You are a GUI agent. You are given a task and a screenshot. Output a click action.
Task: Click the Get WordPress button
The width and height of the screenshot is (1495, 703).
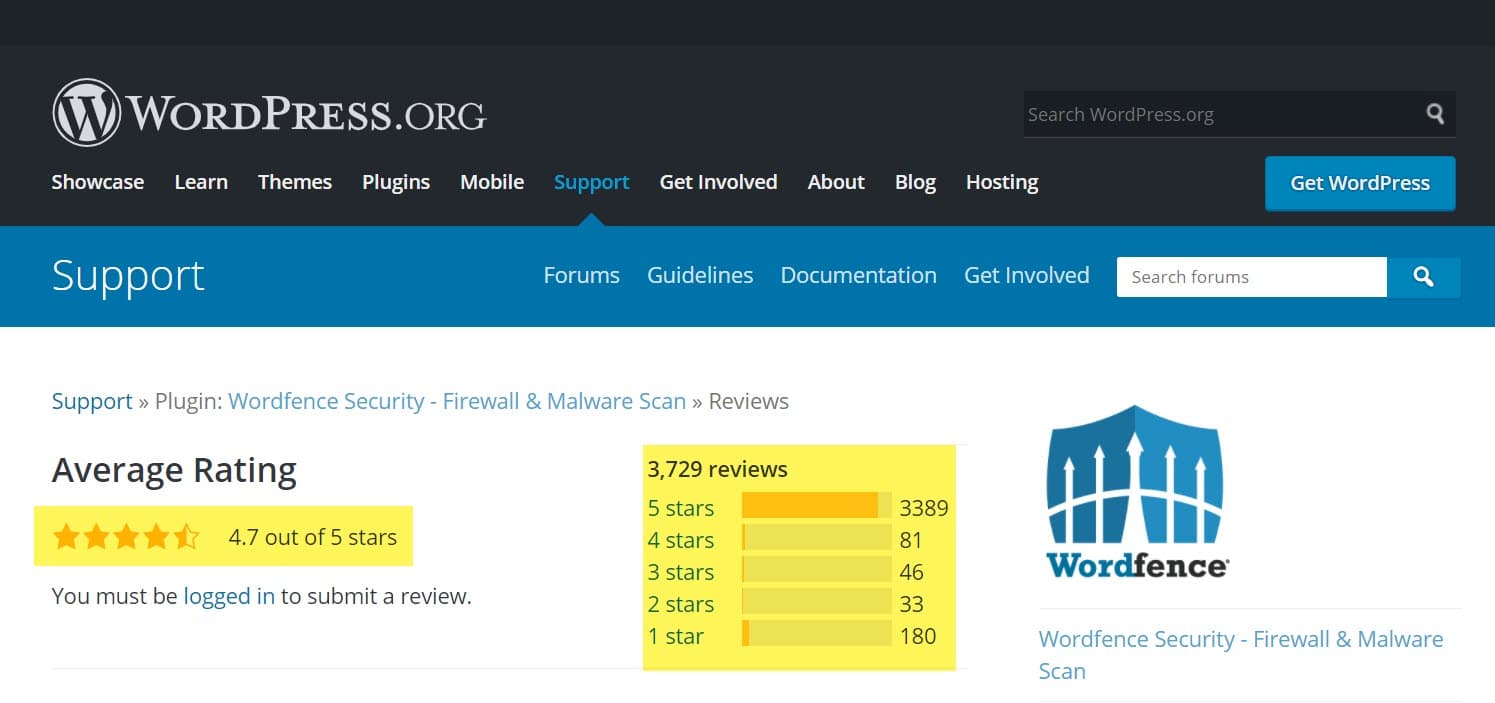click(1359, 183)
